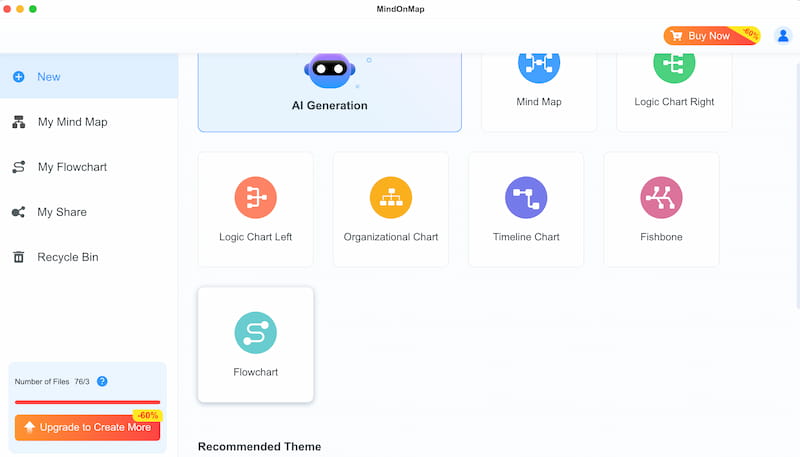The image size is (800, 457).
Task: Select the Logic Chart Left icon
Action: coord(256,197)
